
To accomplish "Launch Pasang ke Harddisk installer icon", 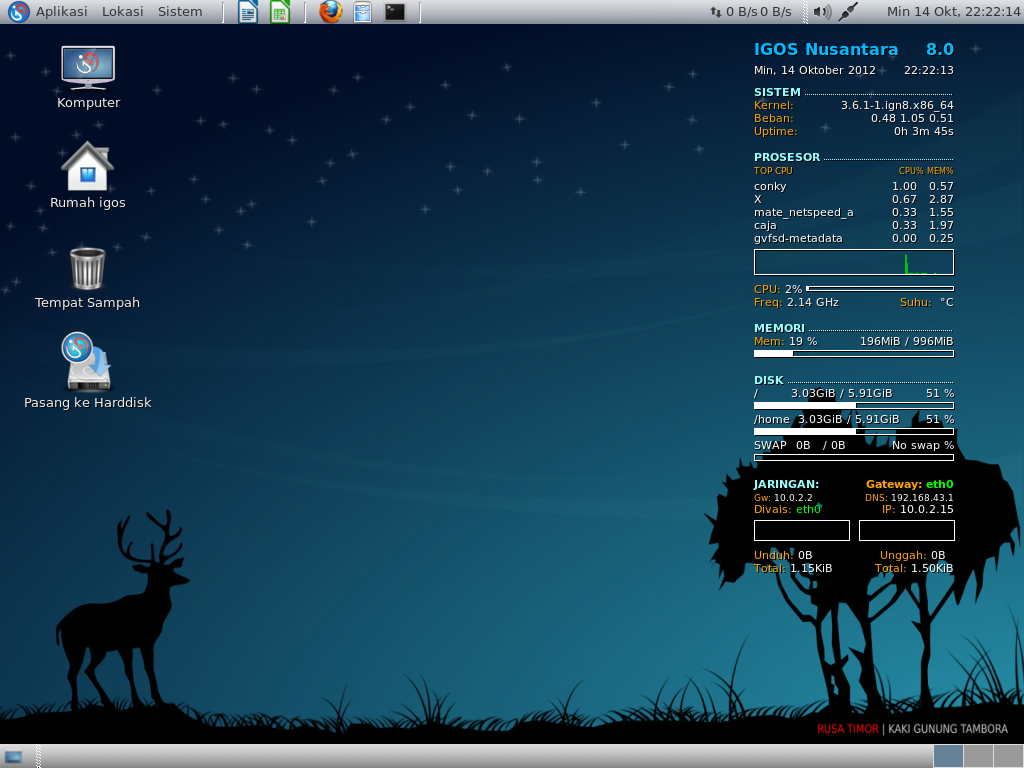I will point(88,360).
